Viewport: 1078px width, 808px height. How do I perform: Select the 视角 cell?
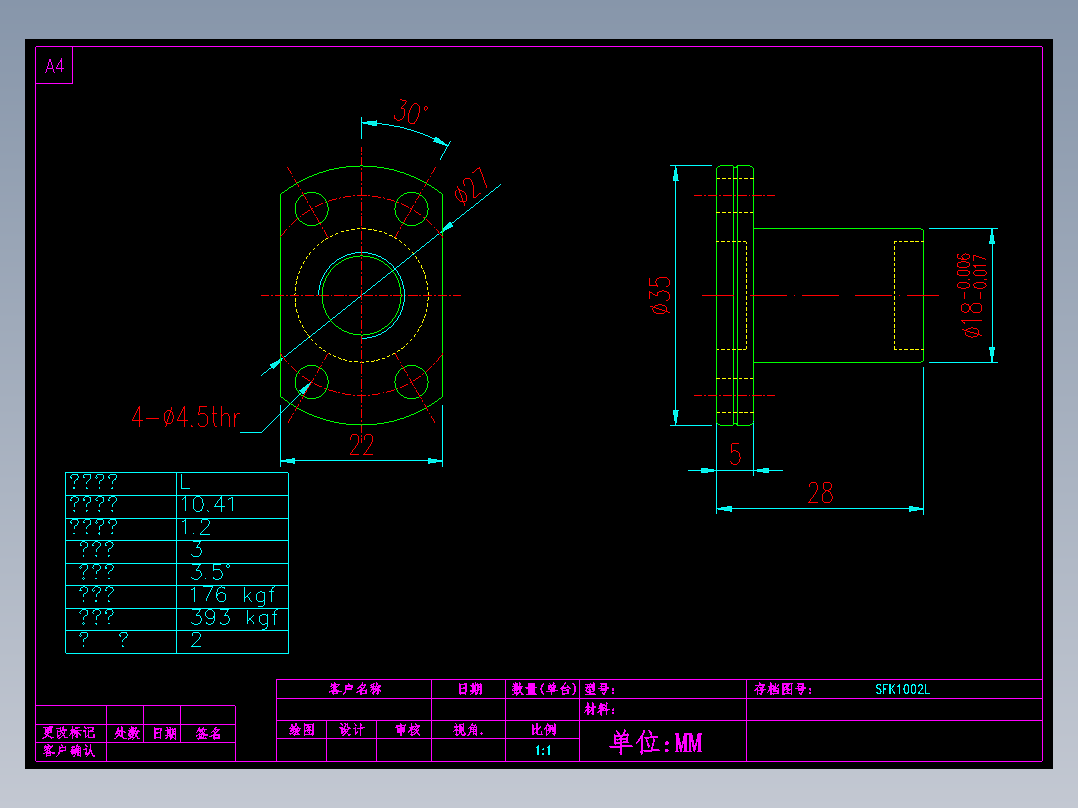(x=469, y=730)
